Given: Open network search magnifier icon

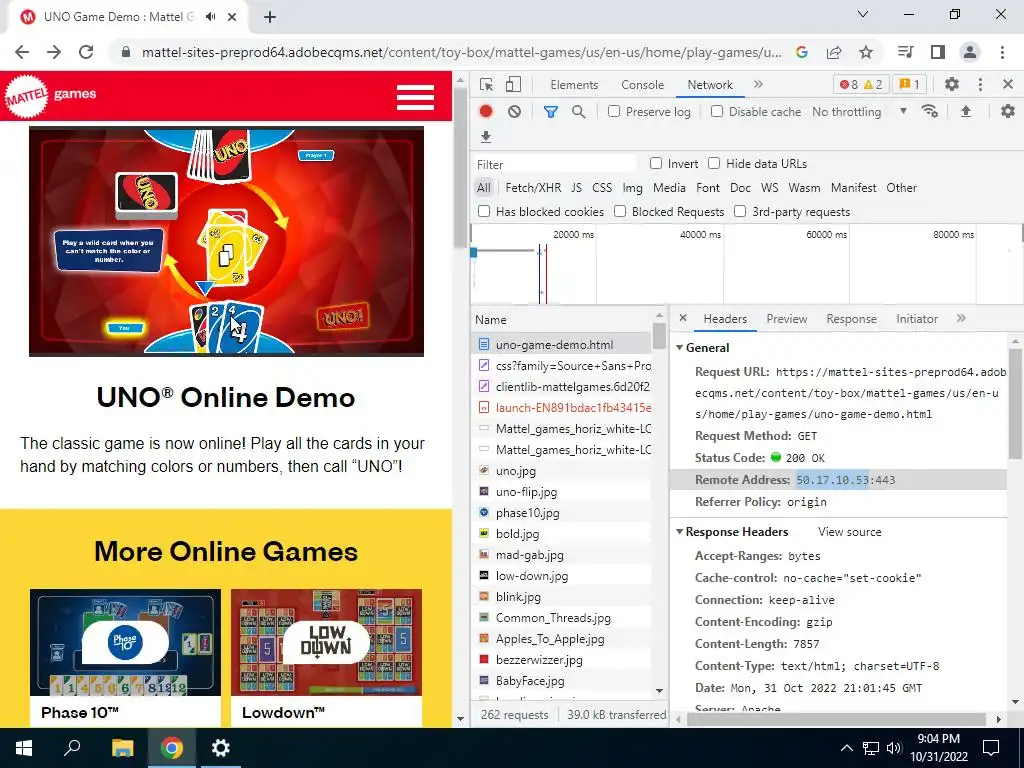Looking at the screenshot, I should (x=579, y=112).
